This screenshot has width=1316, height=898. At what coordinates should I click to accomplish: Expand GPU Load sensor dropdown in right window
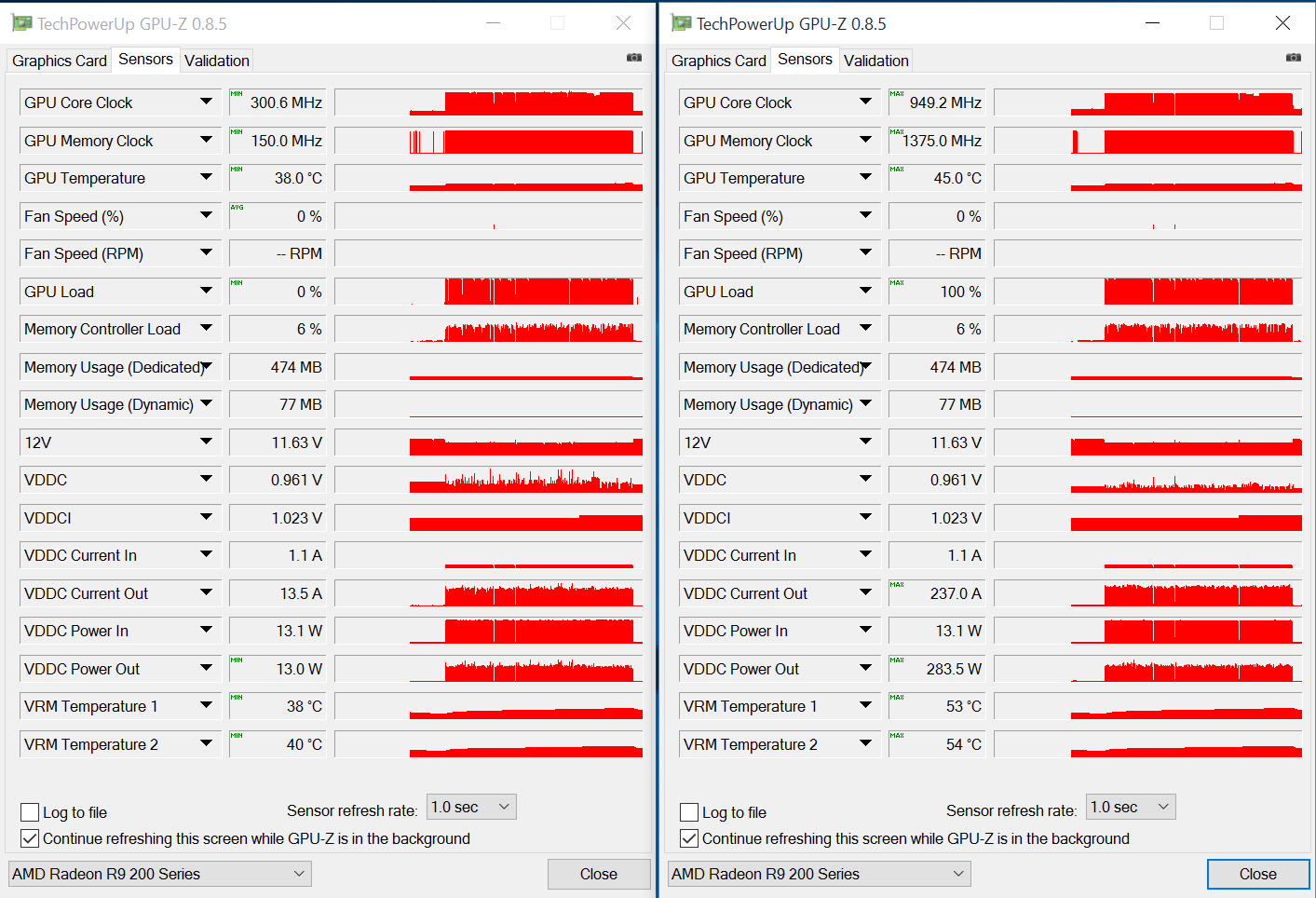pos(865,291)
